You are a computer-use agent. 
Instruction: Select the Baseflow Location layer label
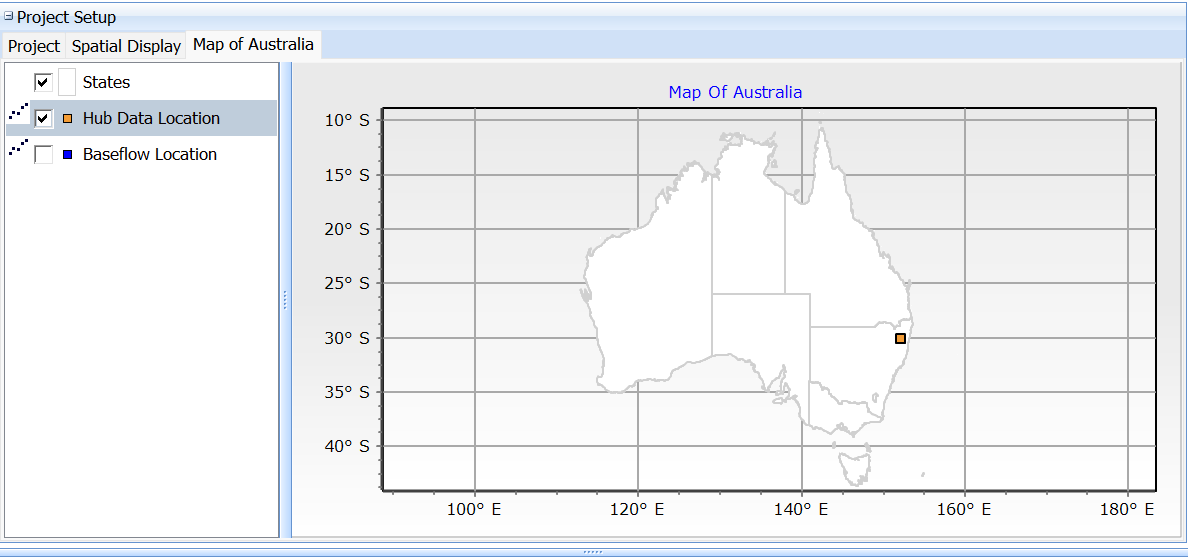click(x=150, y=155)
